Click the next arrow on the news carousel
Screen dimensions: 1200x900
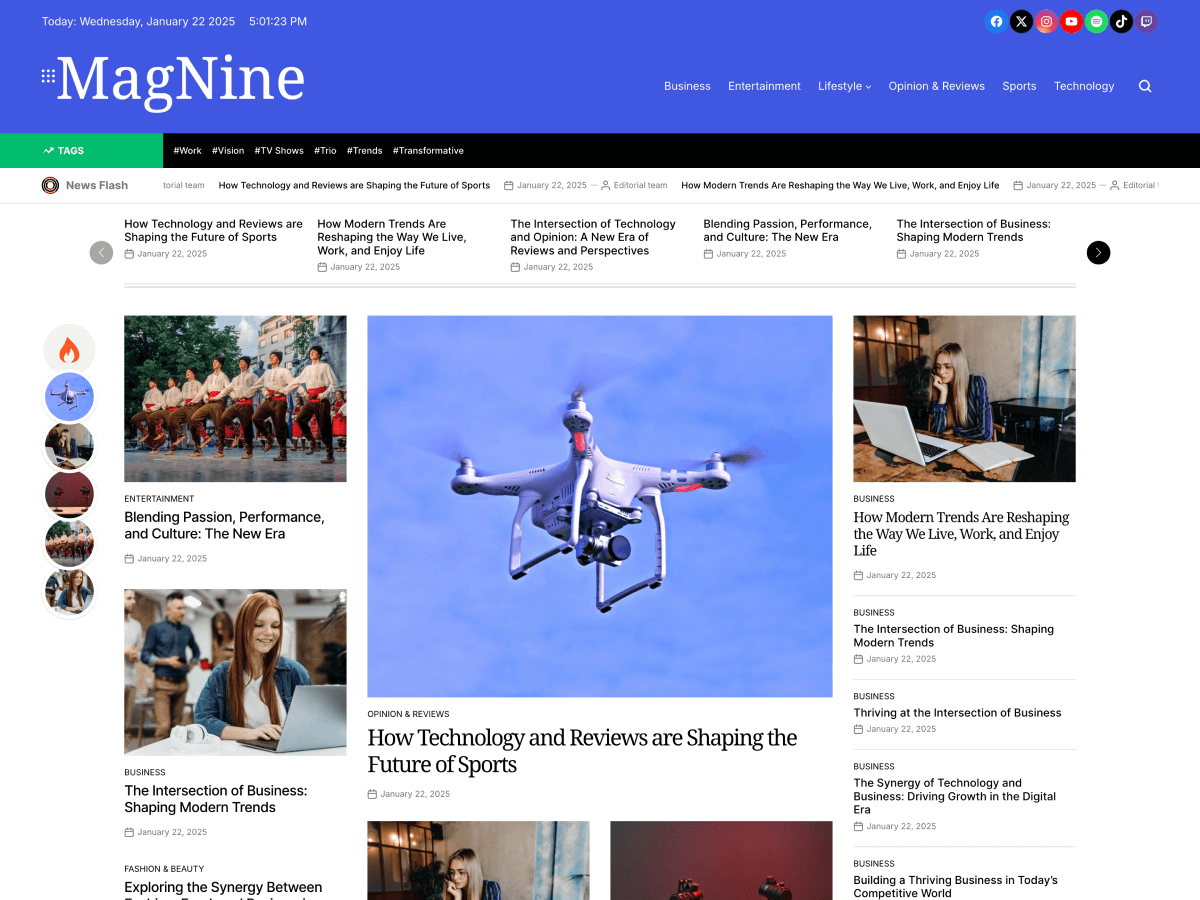point(1098,253)
